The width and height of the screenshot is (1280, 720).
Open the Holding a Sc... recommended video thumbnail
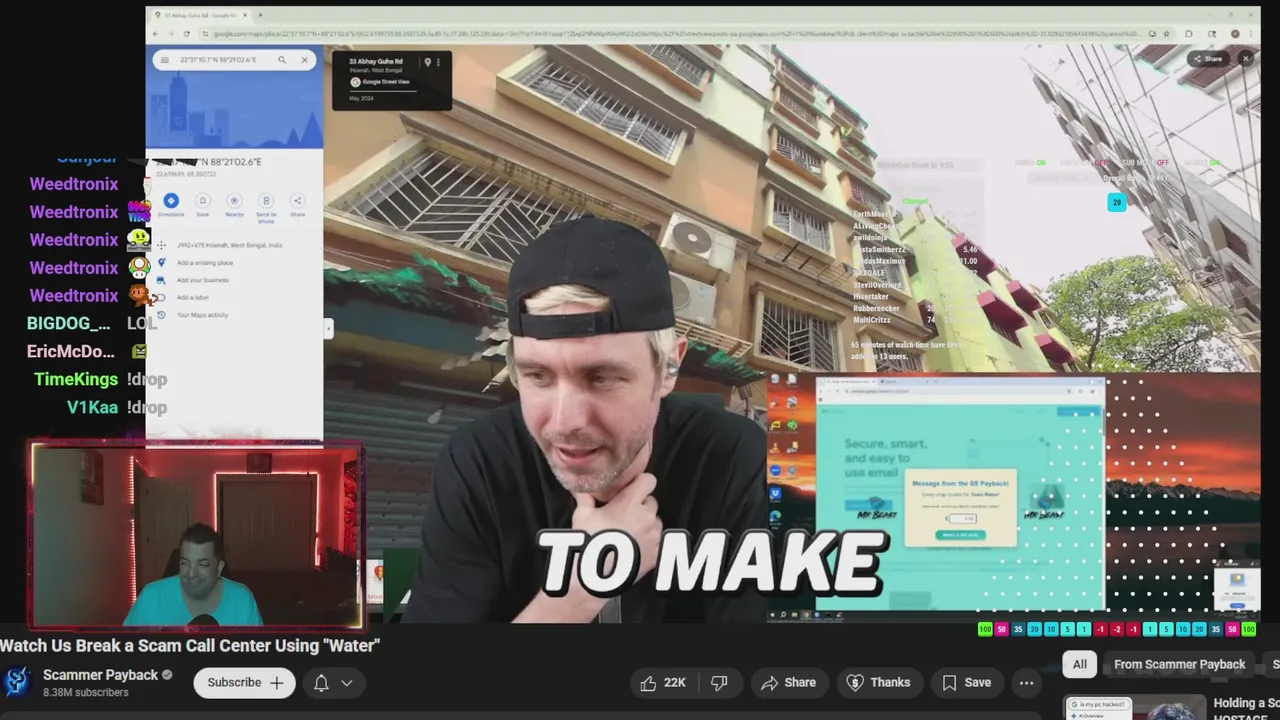[x=1134, y=708]
